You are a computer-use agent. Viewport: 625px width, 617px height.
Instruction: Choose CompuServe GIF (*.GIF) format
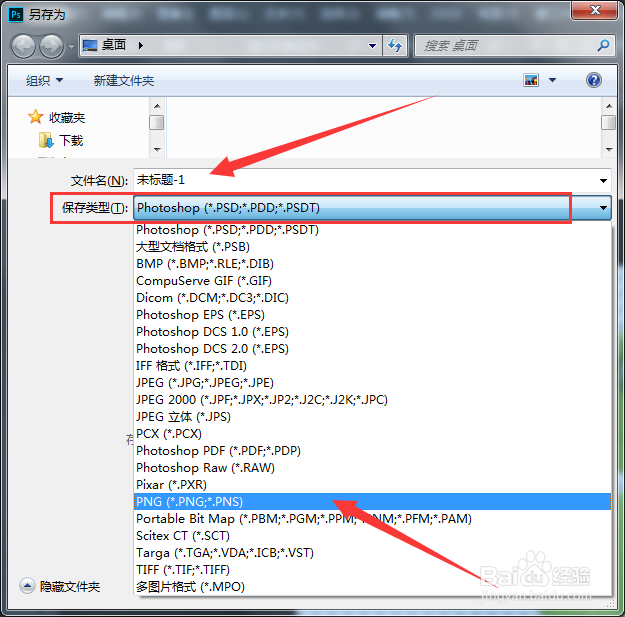point(372,281)
